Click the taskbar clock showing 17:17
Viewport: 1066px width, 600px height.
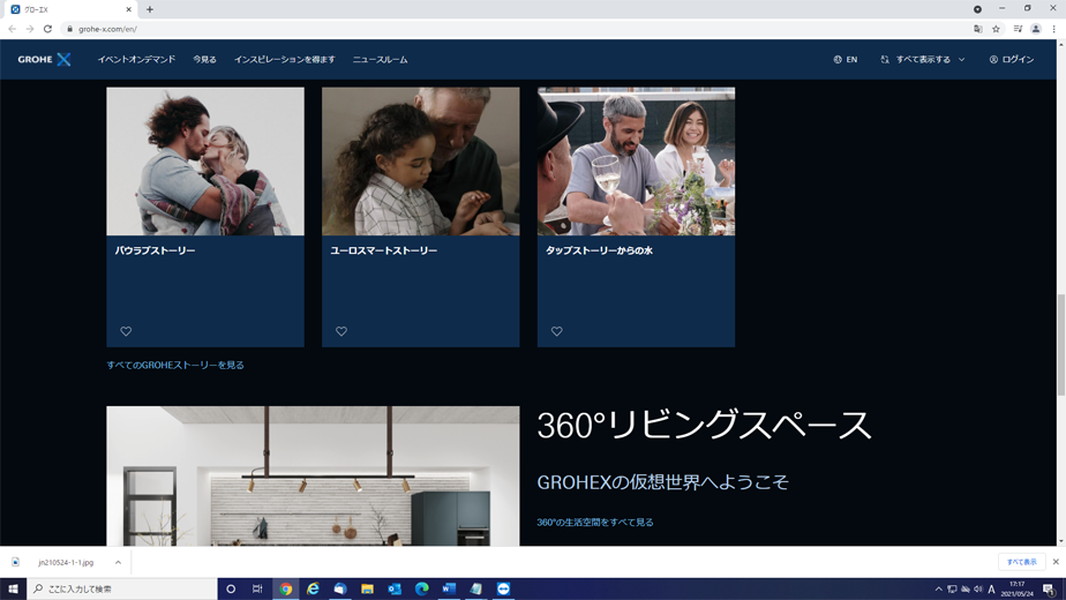pyautogui.click(x=1017, y=588)
